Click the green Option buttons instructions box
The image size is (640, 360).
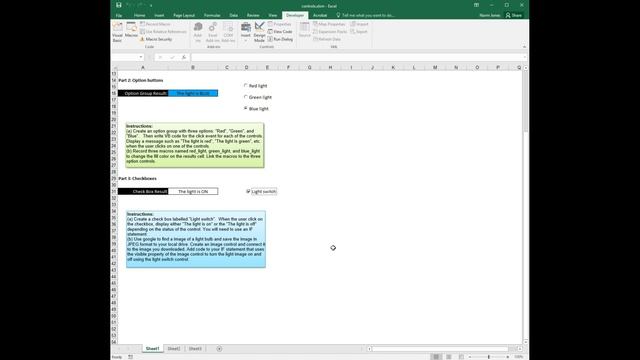coord(195,145)
